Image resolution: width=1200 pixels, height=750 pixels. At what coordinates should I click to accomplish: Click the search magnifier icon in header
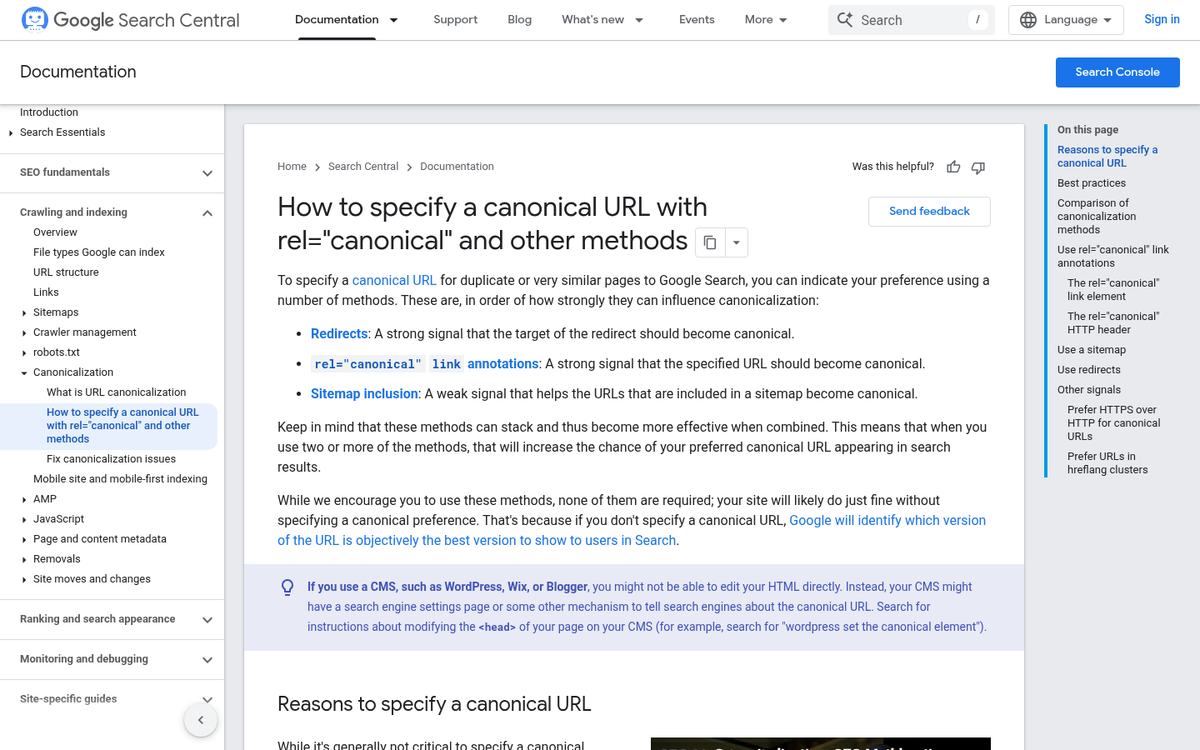pos(846,19)
